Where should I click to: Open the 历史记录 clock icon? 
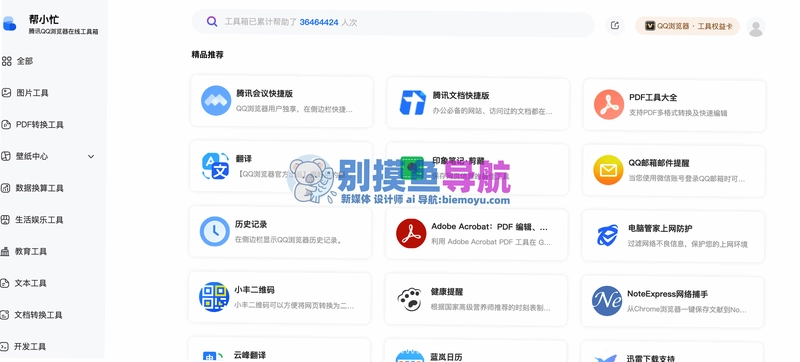pyautogui.click(x=215, y=231)
